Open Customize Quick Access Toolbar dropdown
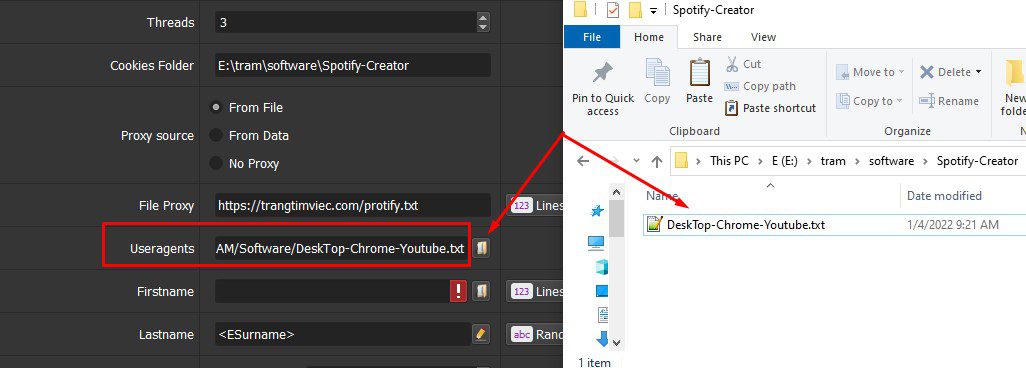 point(653,10)
